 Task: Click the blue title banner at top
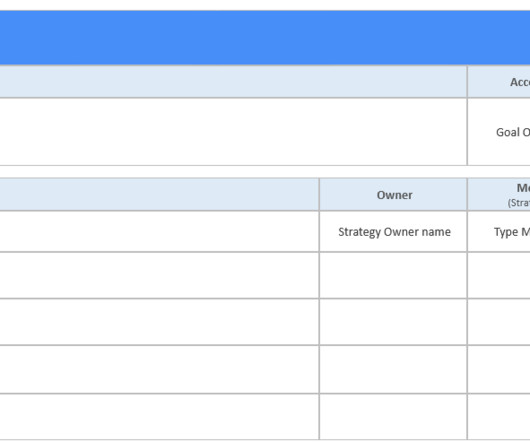[265, 38]
